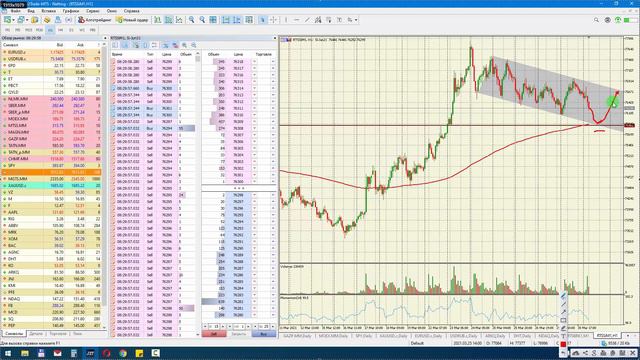Select the D1 timeframe

point(71,30)
